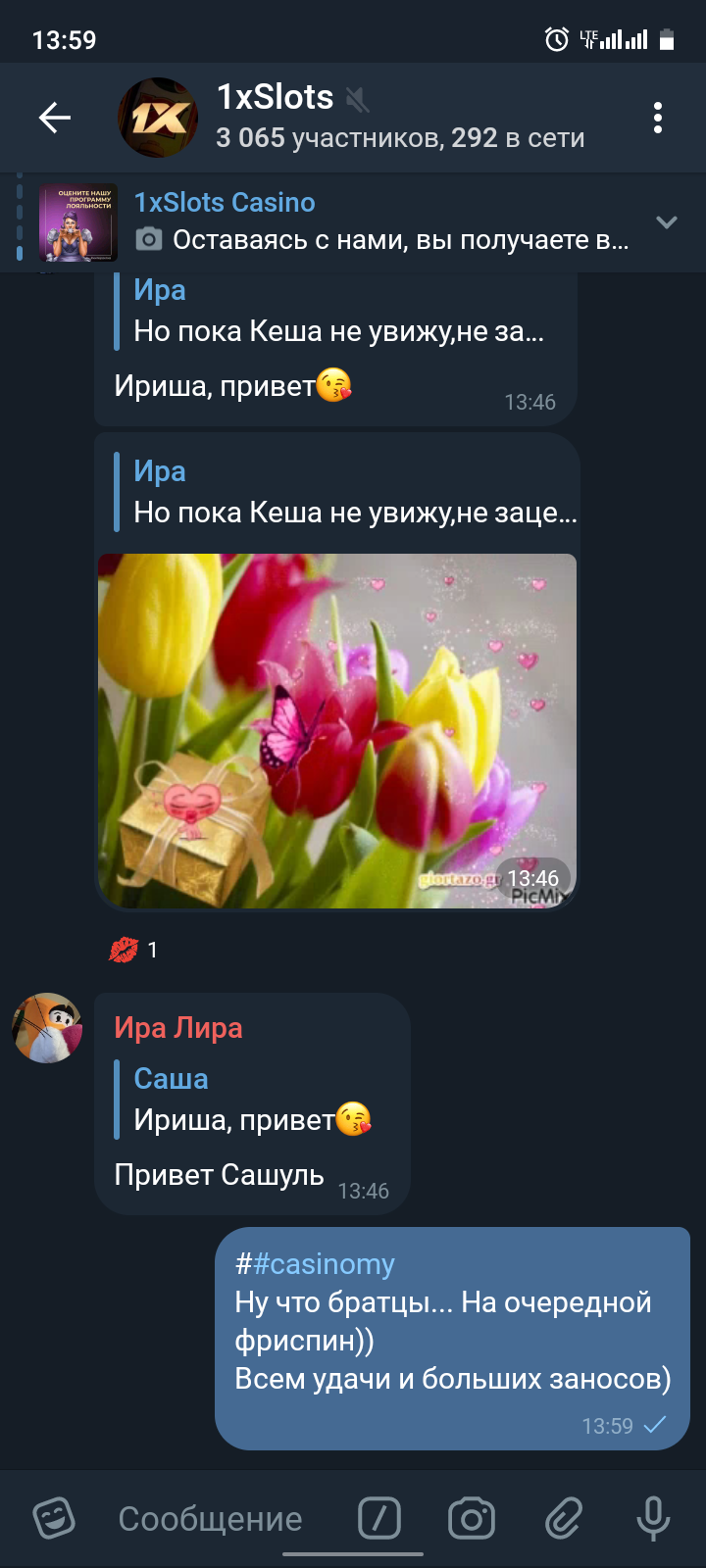The width and height of the screenshot is (706, 1568).
Task: Tap the bot commands slash icon
Action: (x=379, y=1518)
